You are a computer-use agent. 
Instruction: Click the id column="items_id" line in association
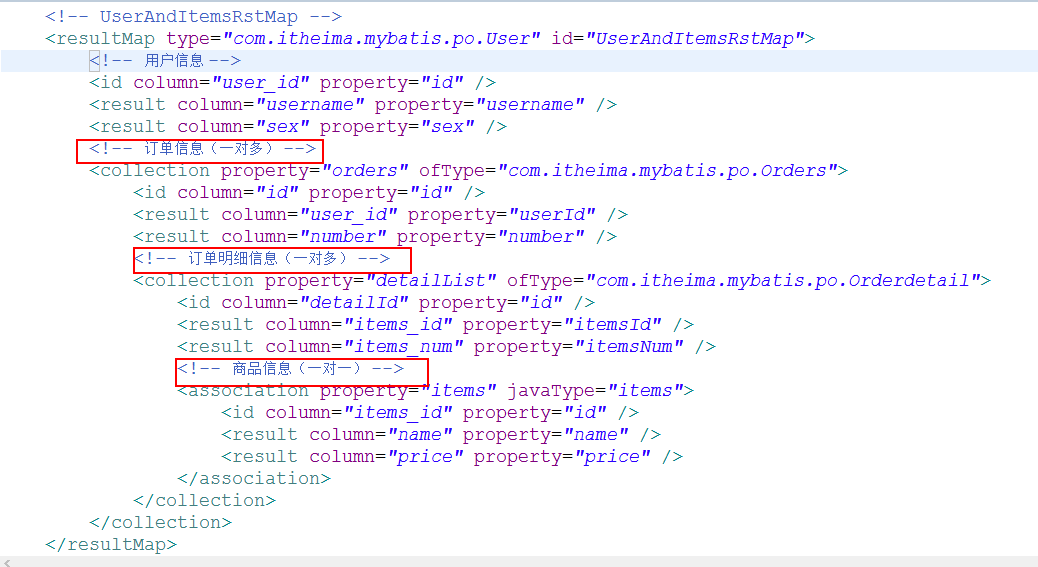(x=430, y=412)
